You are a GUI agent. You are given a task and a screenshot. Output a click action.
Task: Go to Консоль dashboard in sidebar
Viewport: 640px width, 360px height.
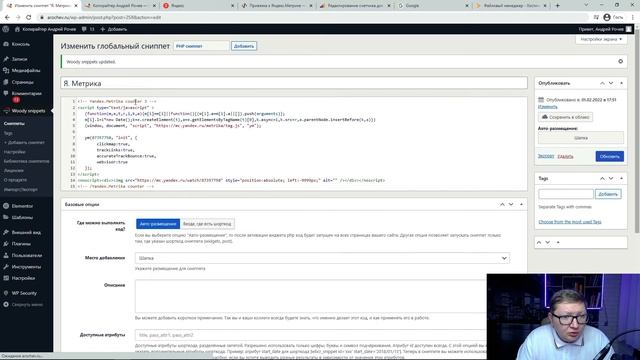tap(20, 44)
